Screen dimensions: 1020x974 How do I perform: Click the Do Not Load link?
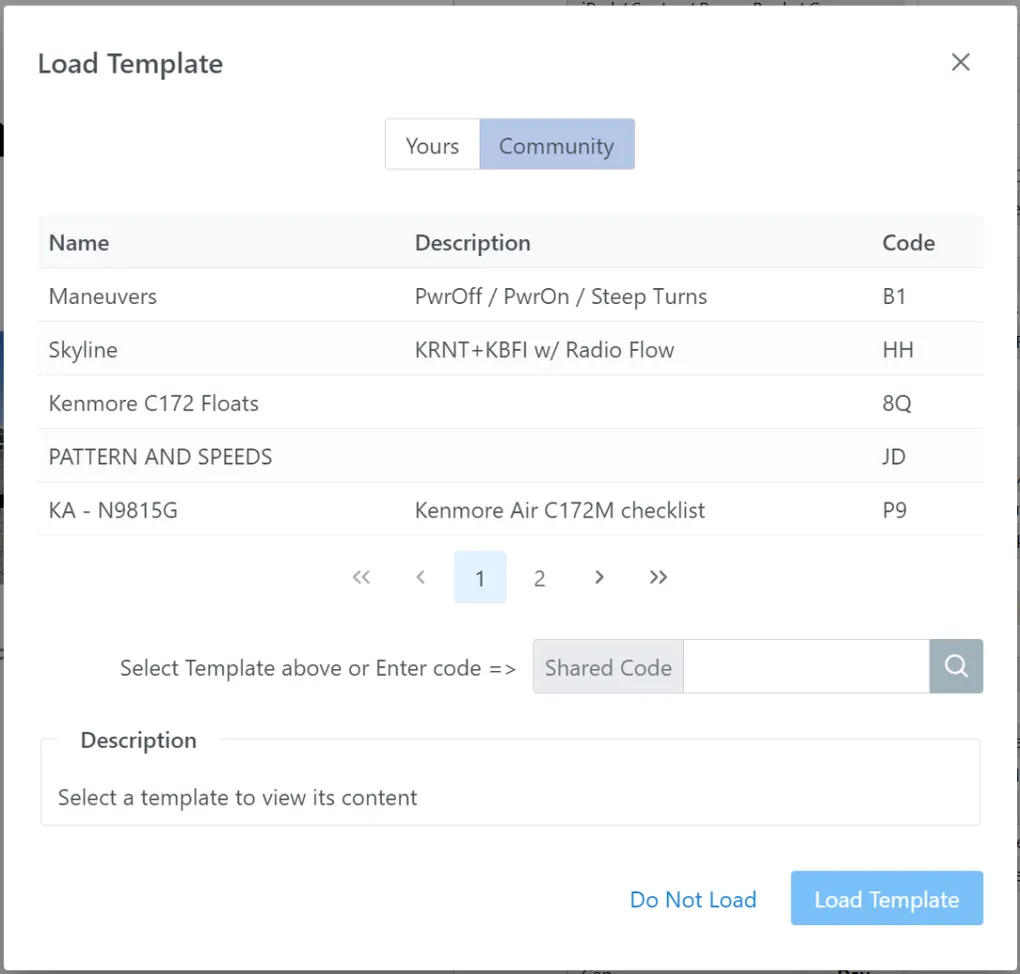[x=692, y=900]
